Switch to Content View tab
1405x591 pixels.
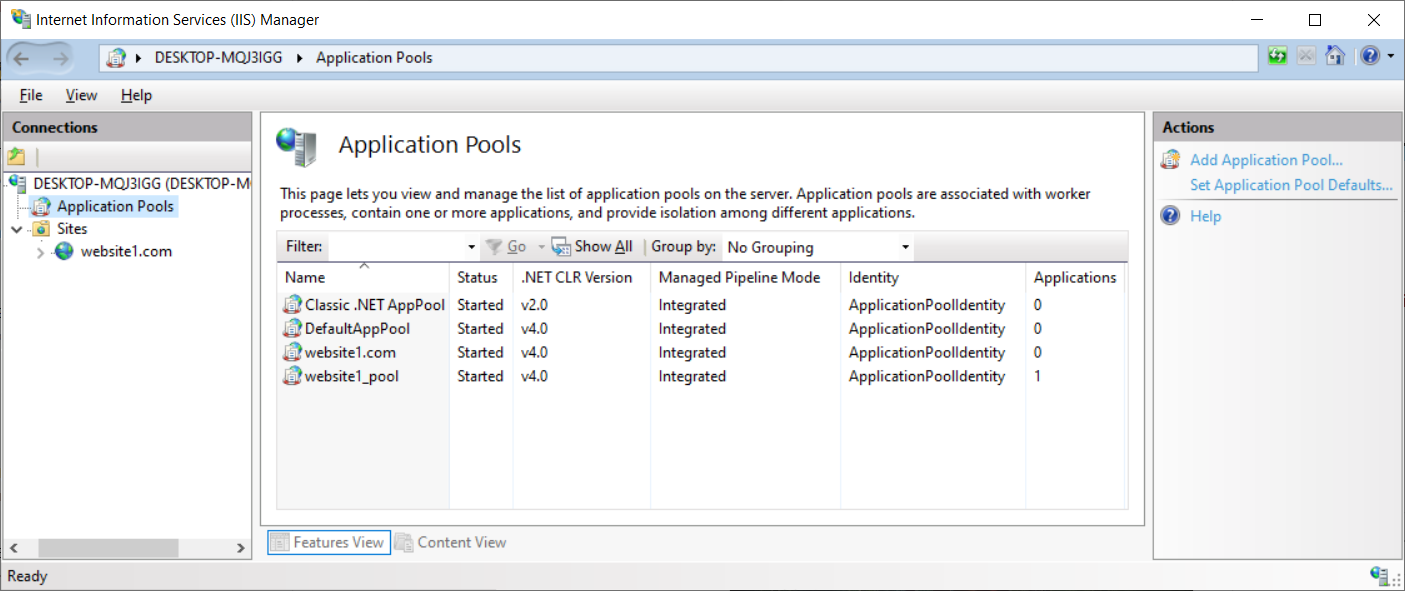click(450, 542)
